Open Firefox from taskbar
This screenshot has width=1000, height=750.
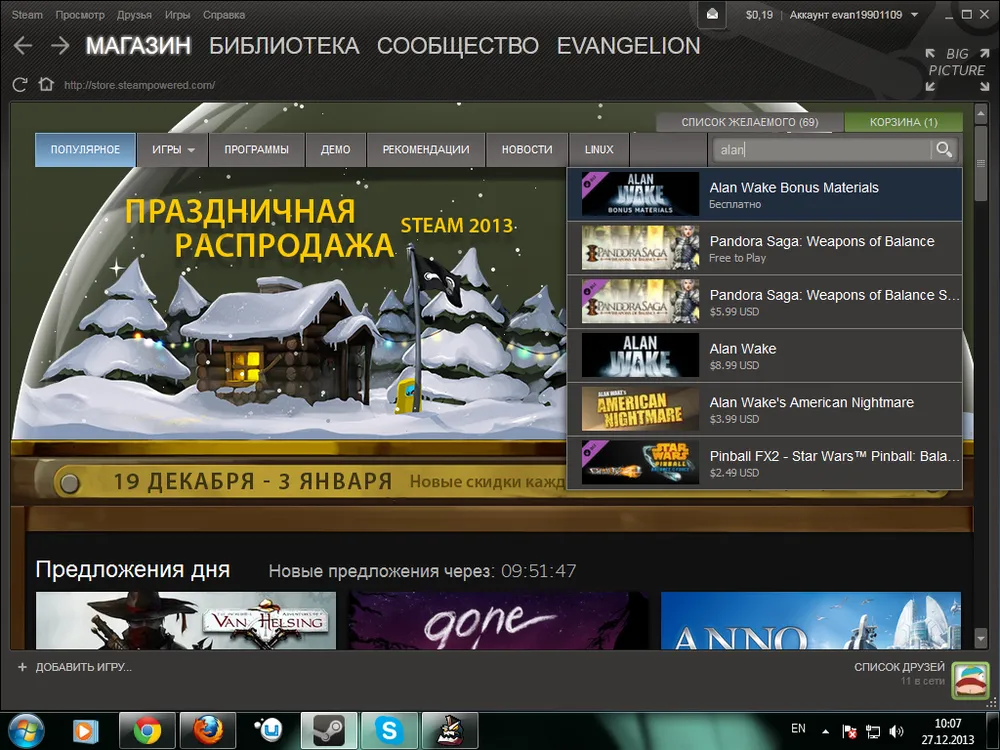pyautogui.click(x=208, y=731)
